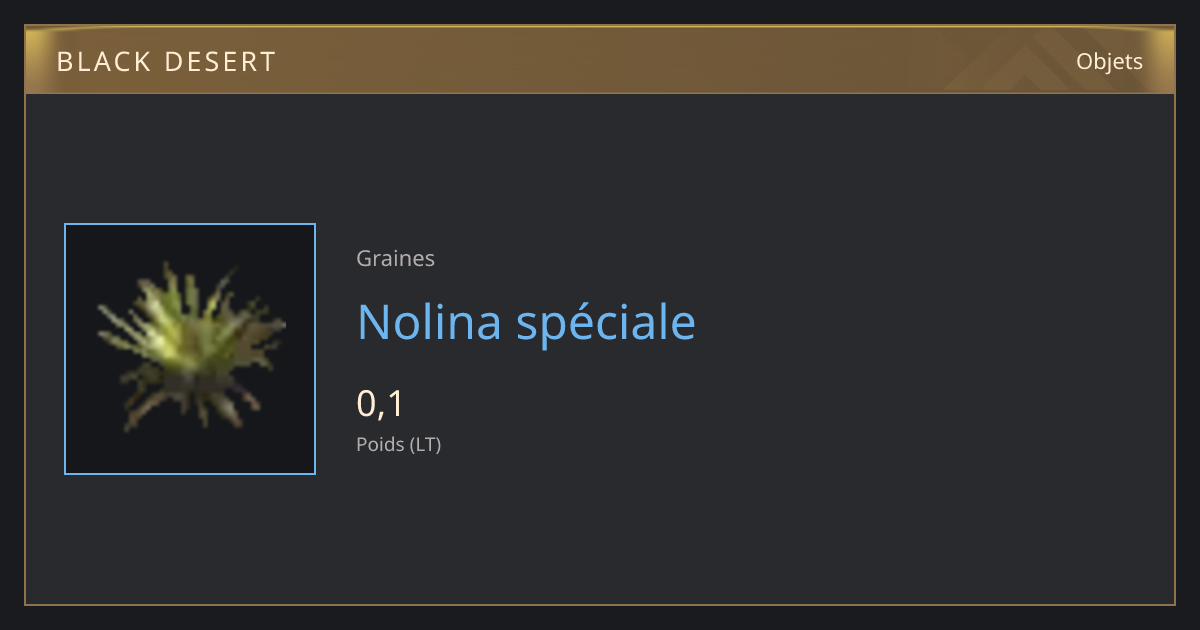Click the 0,1 weight value
The image size is (1200, 630).
(x=380, y=403)
